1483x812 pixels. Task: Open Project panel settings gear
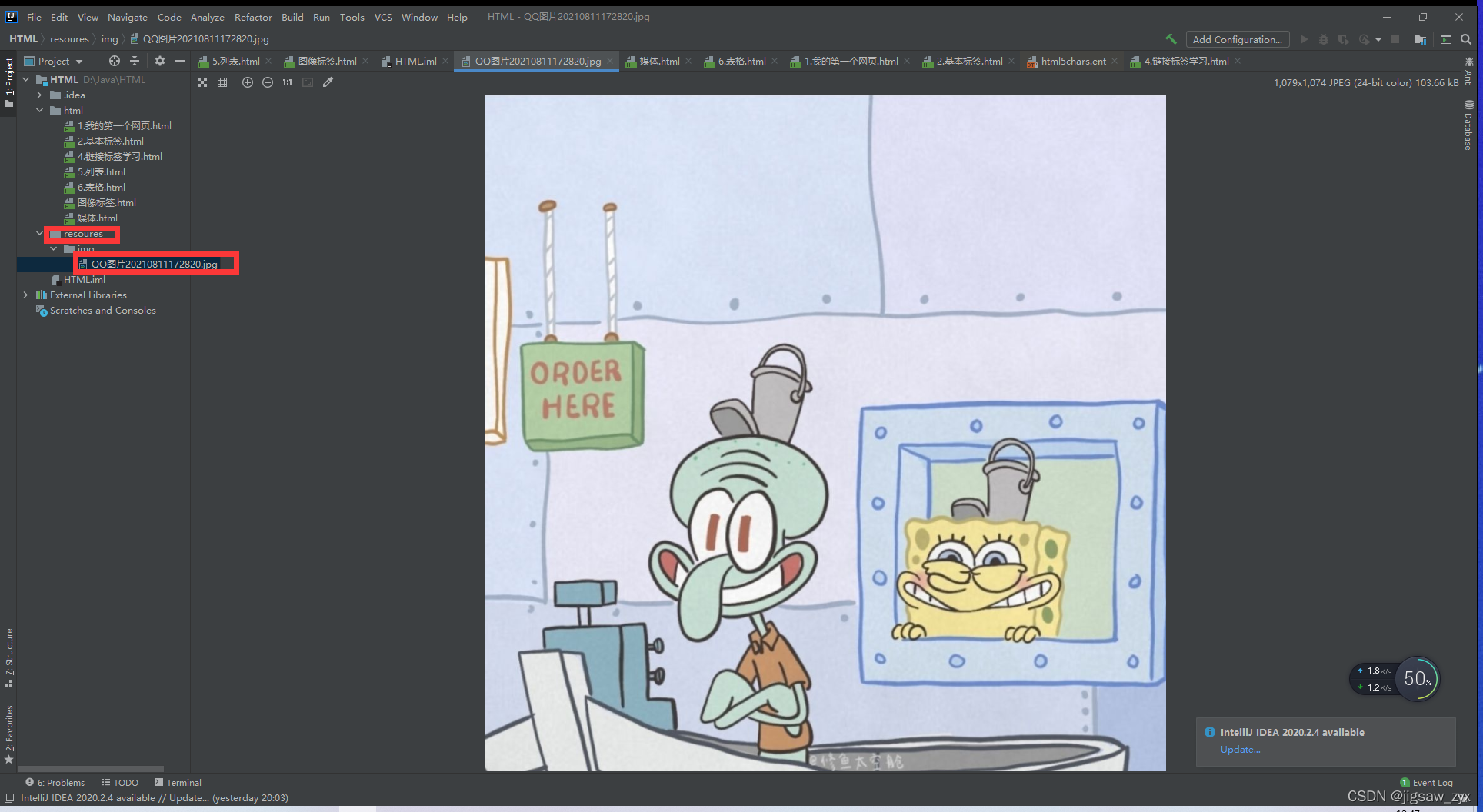160,61
